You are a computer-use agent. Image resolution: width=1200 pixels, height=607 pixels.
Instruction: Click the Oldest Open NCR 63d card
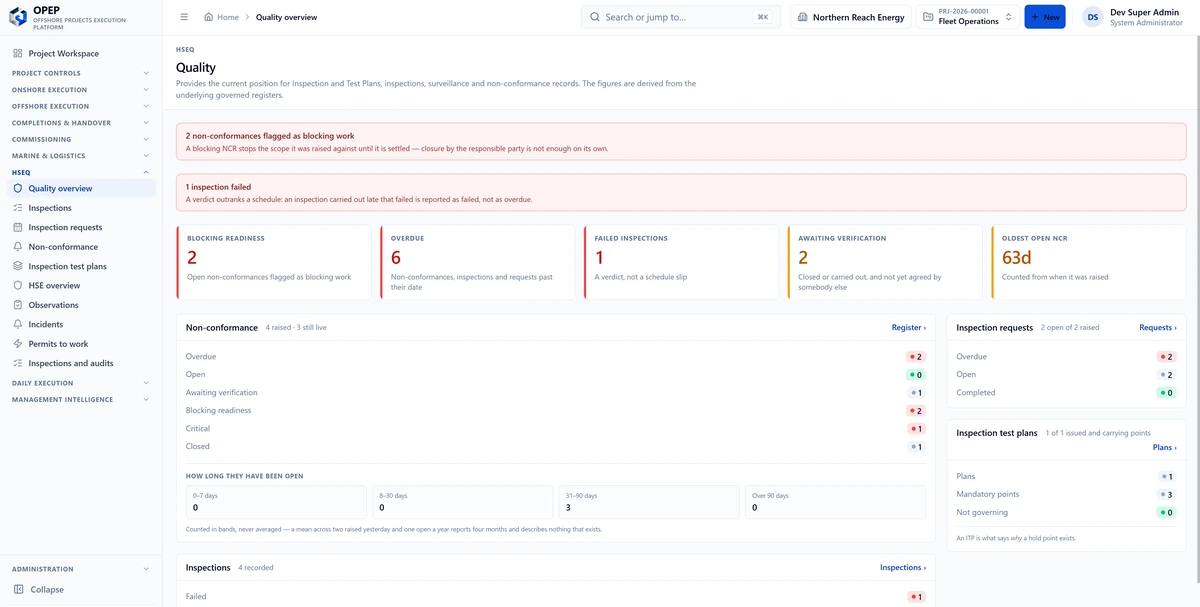[x=1088, y=262]
